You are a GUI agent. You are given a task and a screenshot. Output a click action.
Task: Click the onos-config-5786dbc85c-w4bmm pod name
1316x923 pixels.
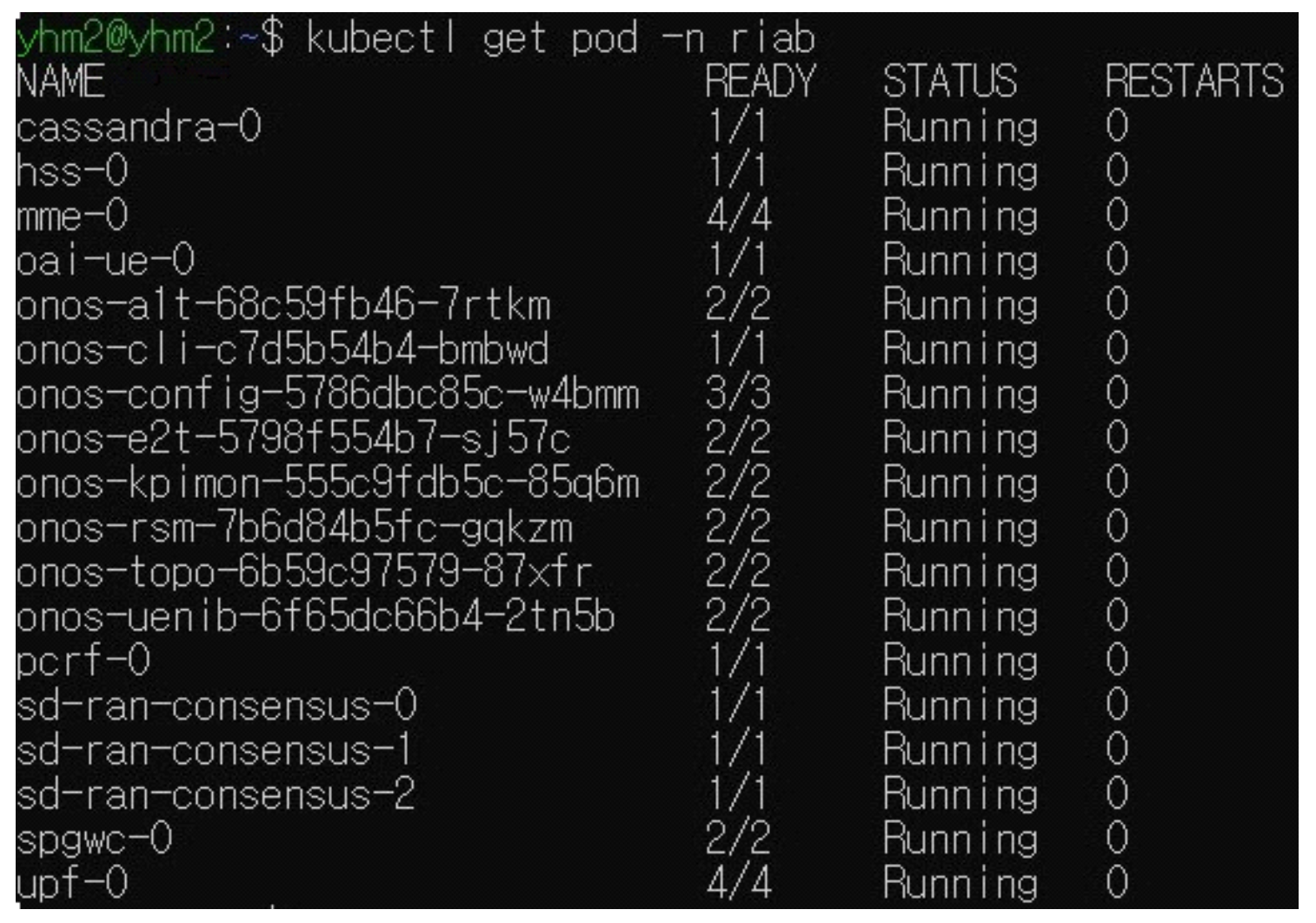[x=328, y=395]
